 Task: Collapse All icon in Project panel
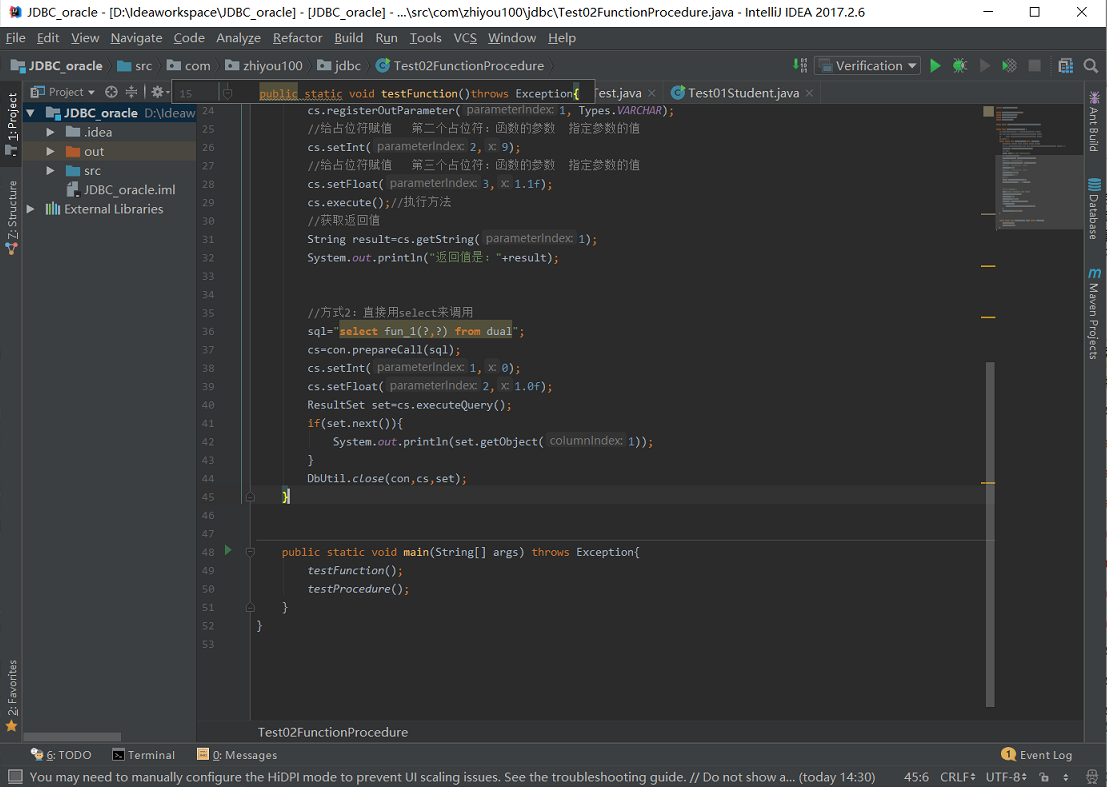click(x=131, y=92)
